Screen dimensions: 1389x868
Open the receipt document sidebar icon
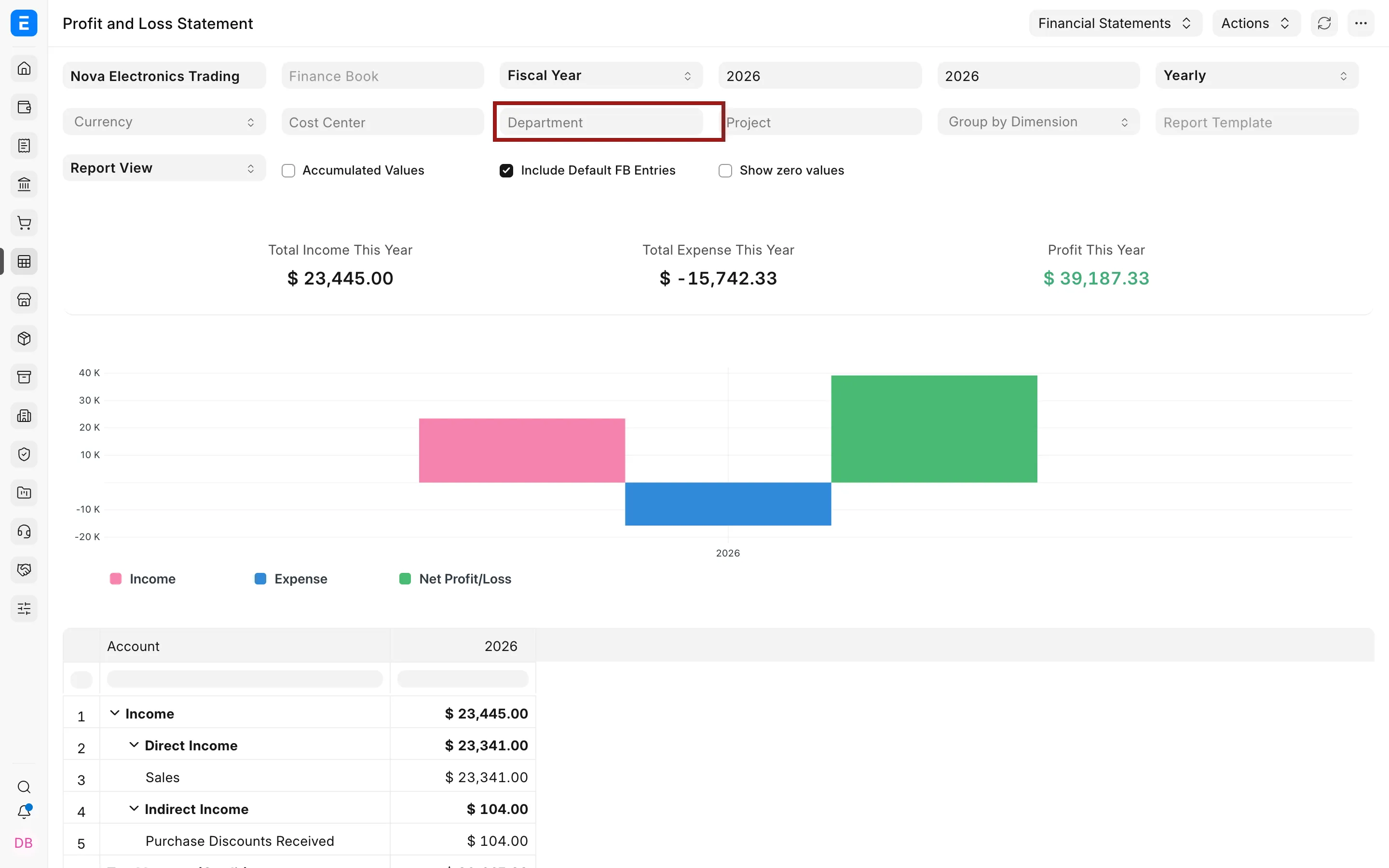click(24, 146)
